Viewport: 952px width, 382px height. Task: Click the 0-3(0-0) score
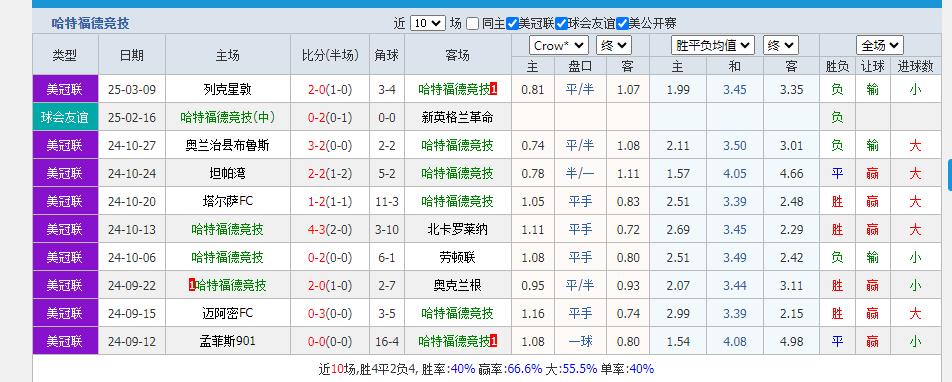tap(330, 313)
